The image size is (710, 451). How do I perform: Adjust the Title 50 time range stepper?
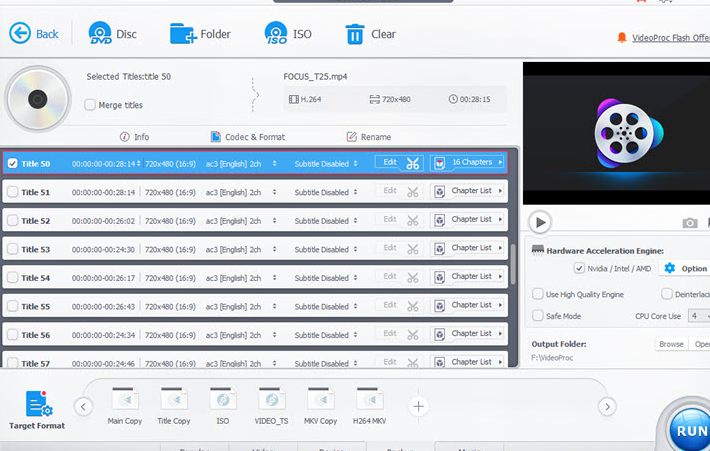point(139,163)
